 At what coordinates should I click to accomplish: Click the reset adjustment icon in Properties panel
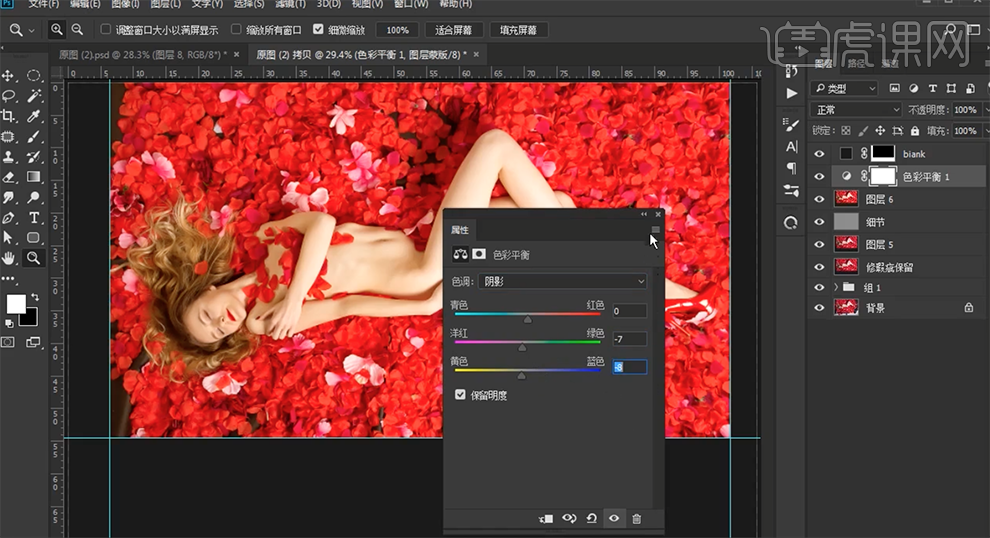[592, 518]
